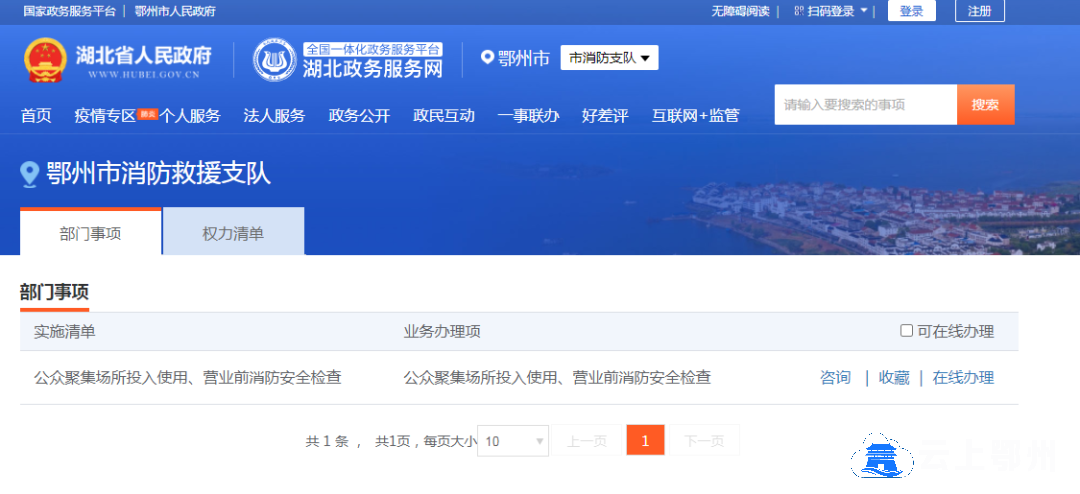Open the 一事联办 navigation item
The width and height of the screenshot is (1080, 494).
[528, 116]
